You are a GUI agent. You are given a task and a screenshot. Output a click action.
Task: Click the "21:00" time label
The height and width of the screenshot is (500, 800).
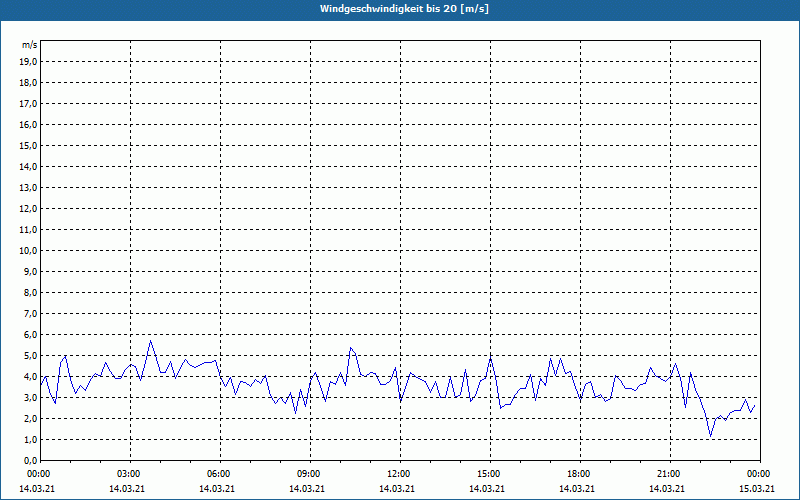point(669,474)
